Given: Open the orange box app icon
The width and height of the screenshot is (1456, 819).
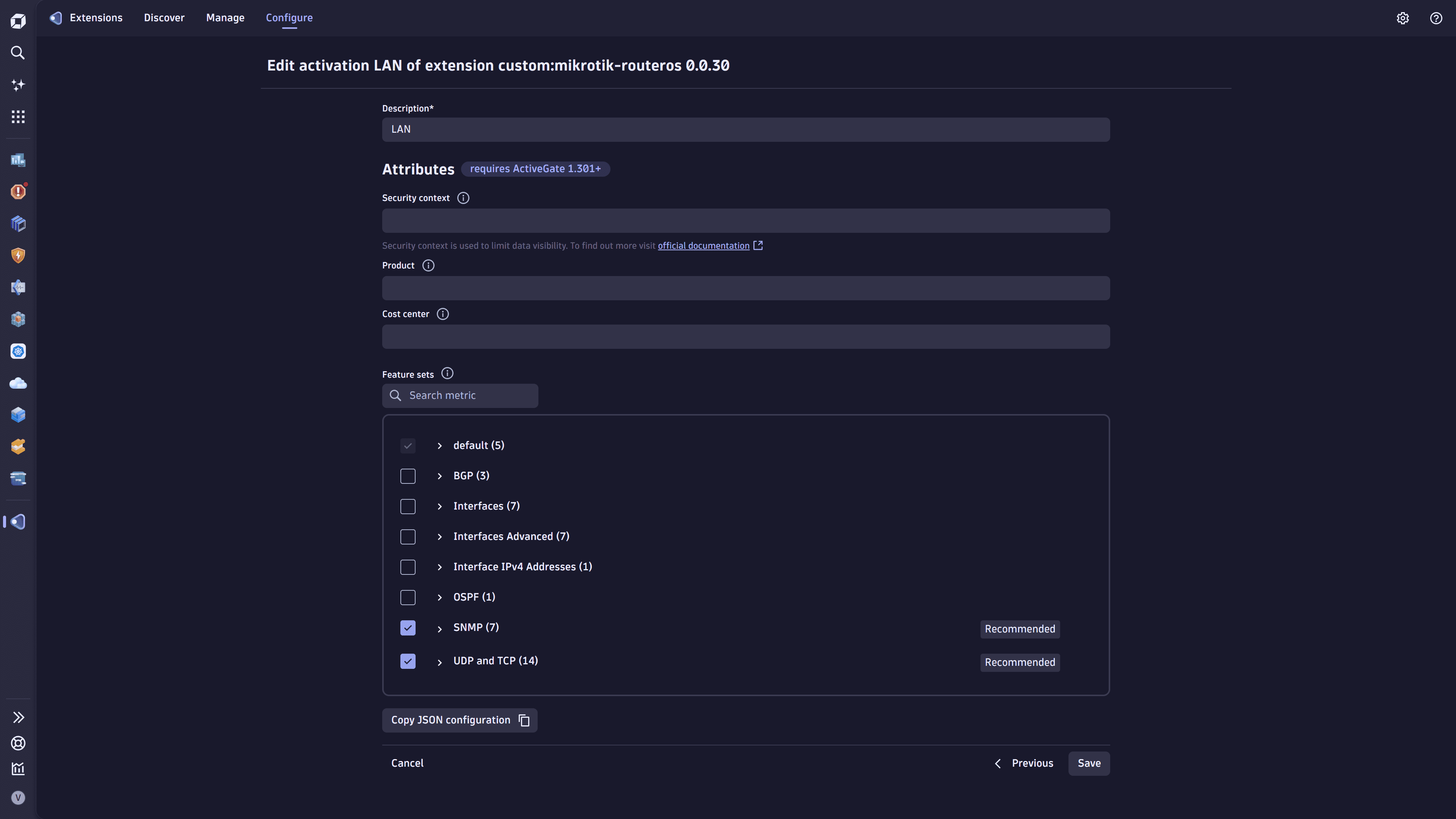Looking at the screenshot, I should pyautogui.click(x=18, y=447).
